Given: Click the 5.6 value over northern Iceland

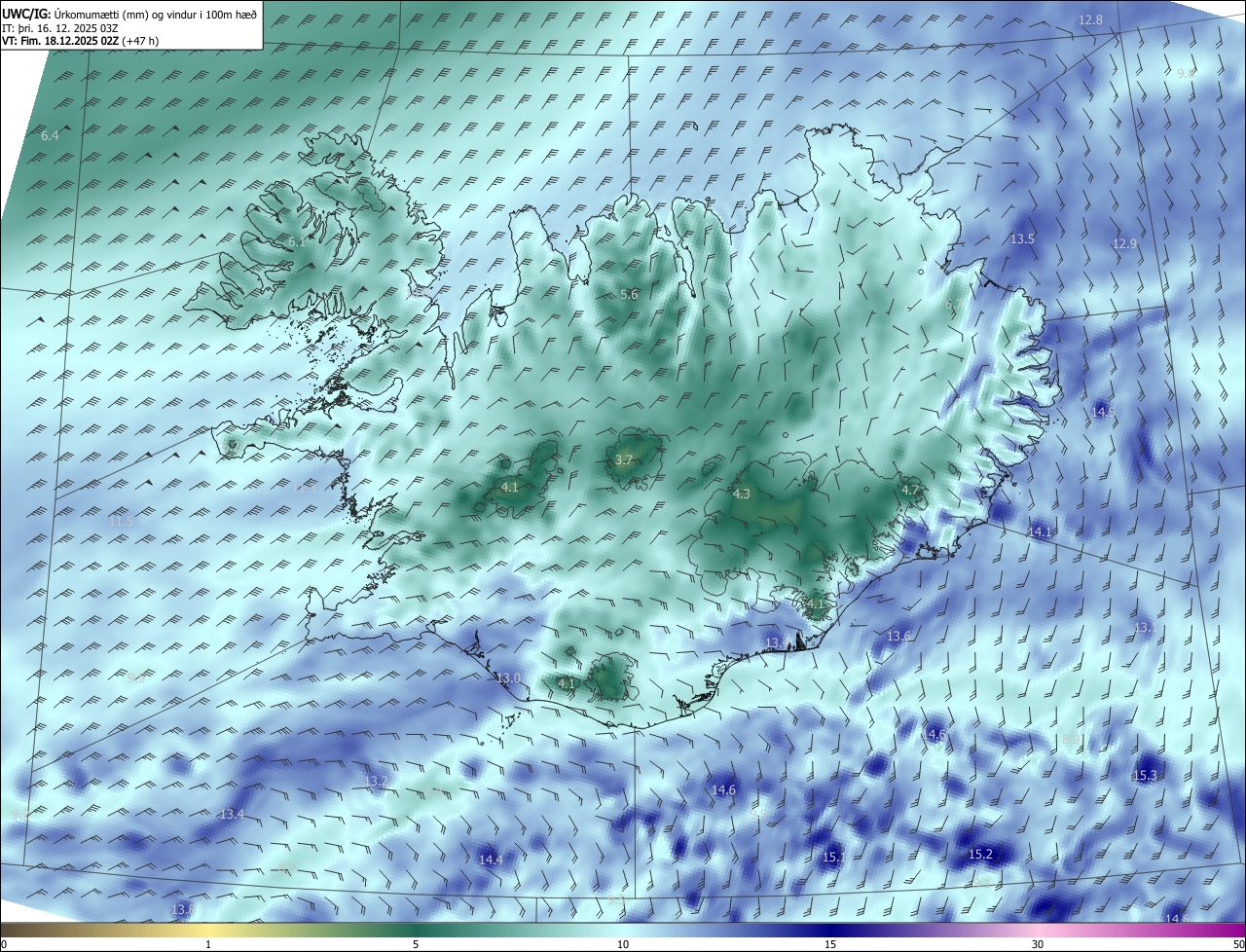Looking at the screenshot, I should click(629, 295).
